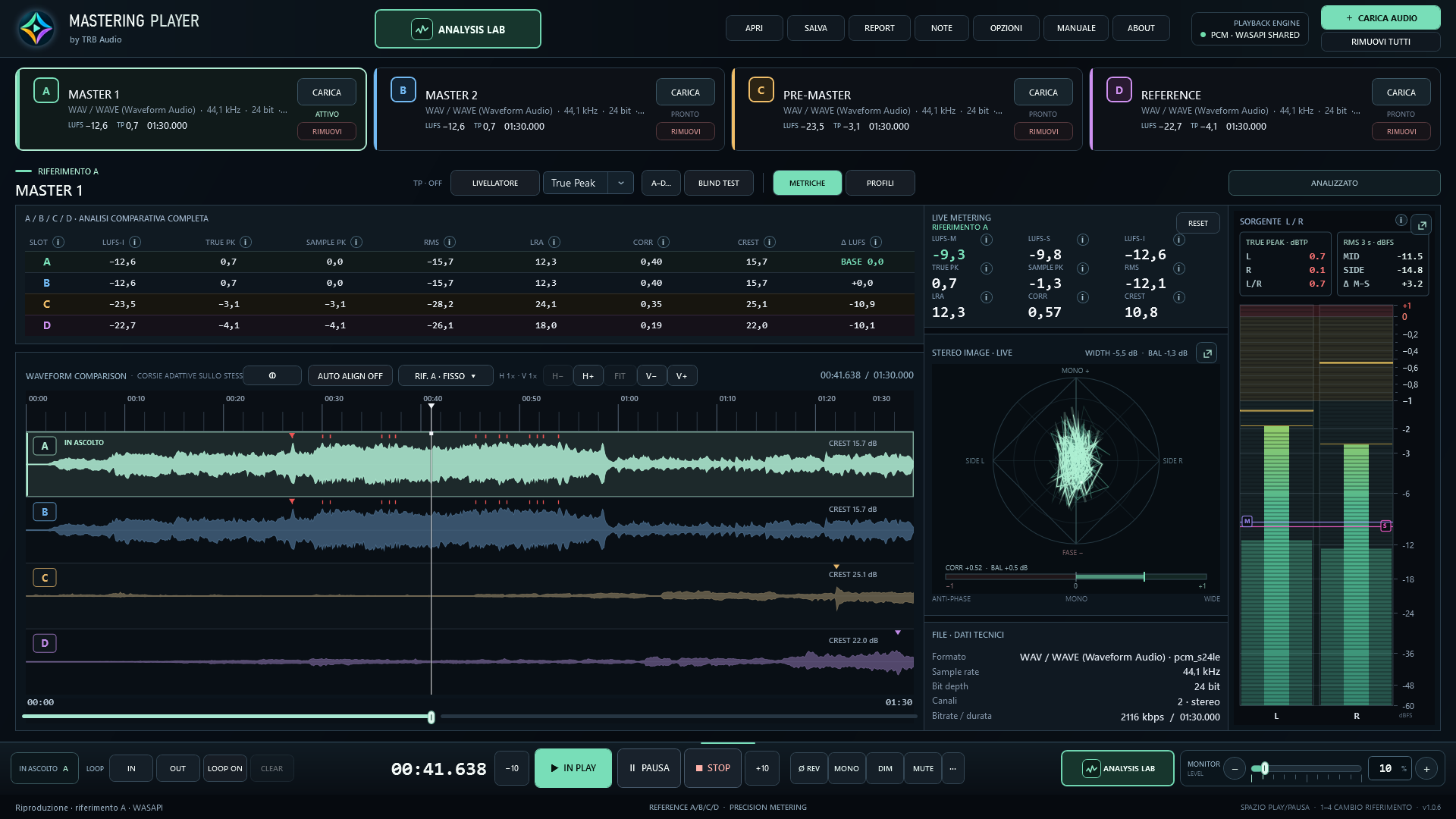Select waveform track C lane

tap(469, 596)
